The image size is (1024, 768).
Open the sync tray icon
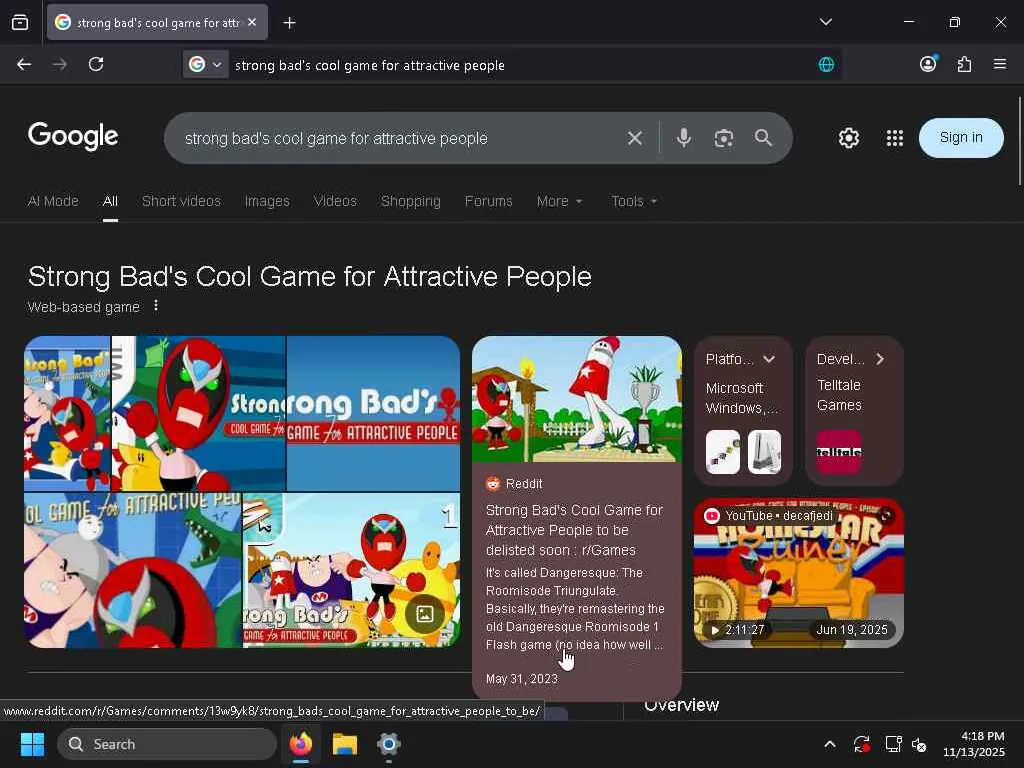[x=861, y=744]
